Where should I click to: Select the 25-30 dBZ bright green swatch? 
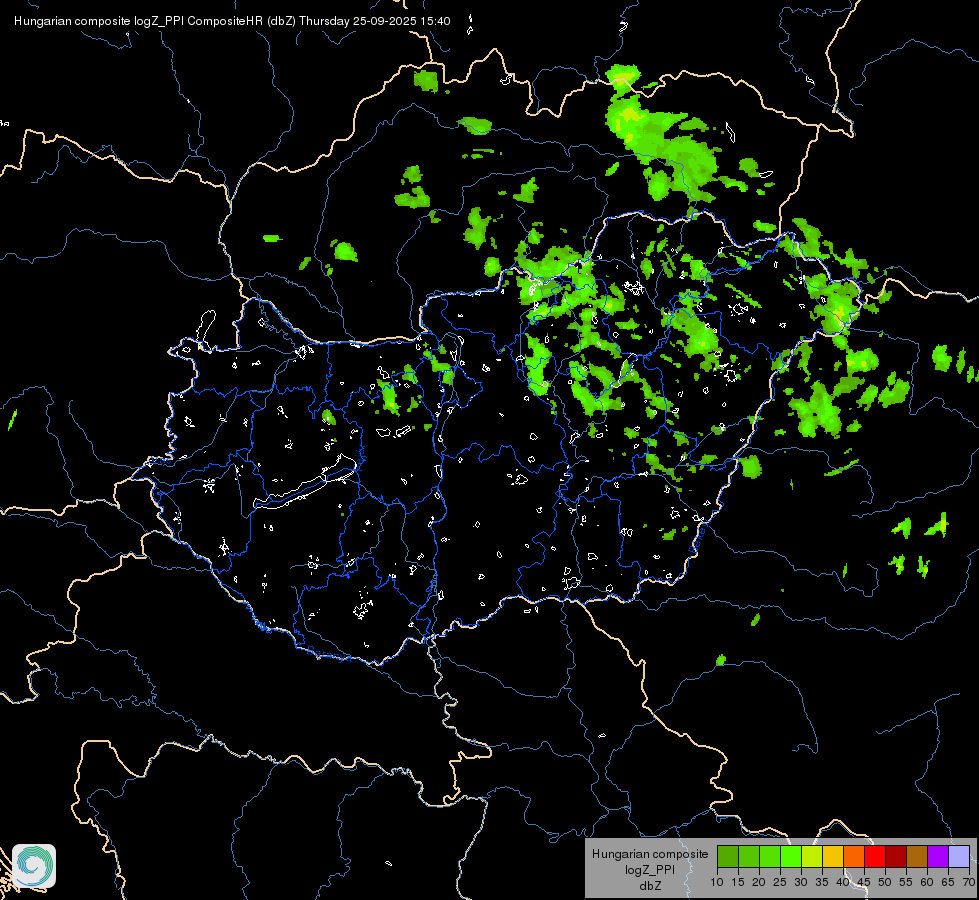[790, 856]
